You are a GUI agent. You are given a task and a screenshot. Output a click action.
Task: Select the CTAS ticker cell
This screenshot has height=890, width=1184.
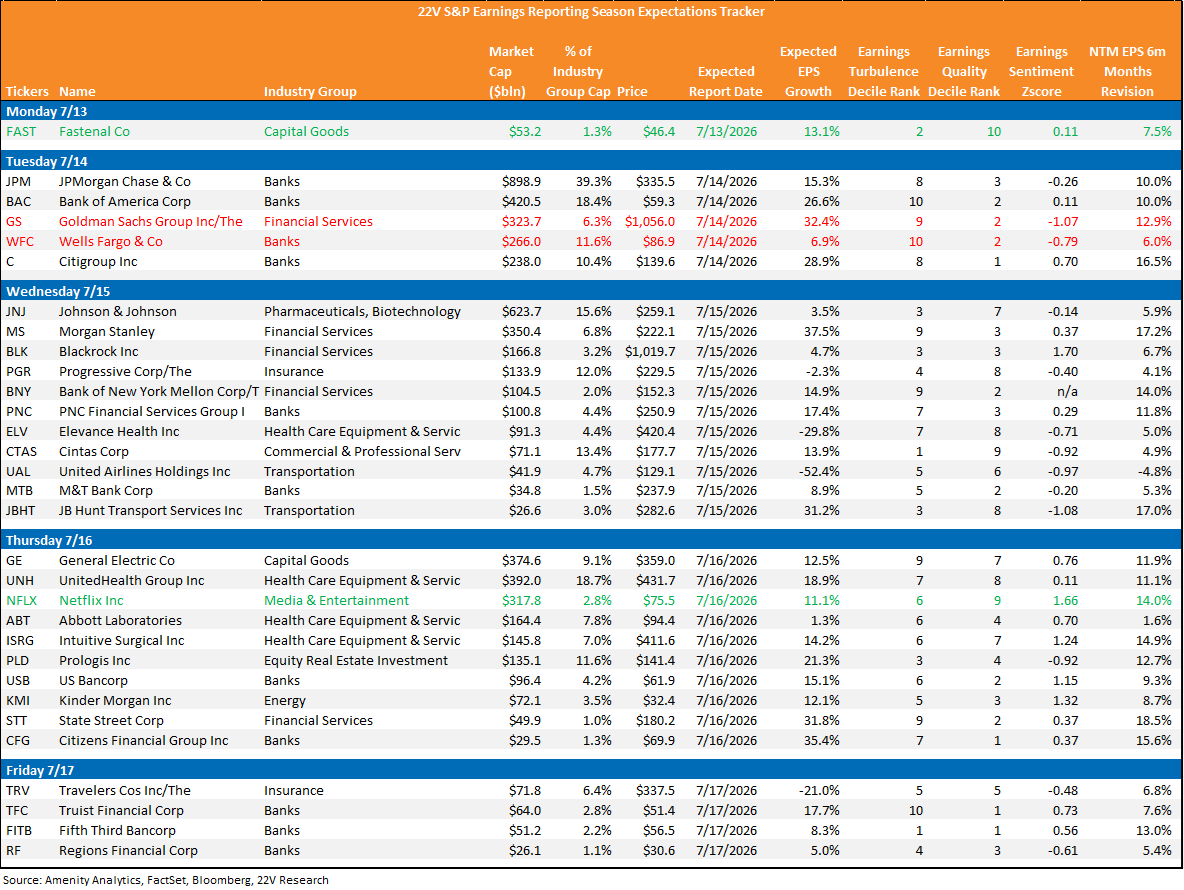pos(21,451)
